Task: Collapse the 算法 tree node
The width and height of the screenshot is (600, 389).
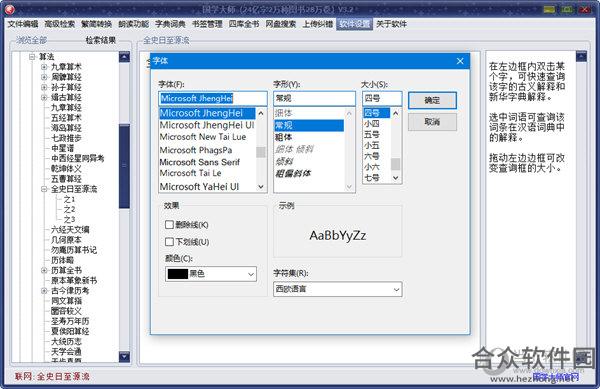Action: click(32, 57)
